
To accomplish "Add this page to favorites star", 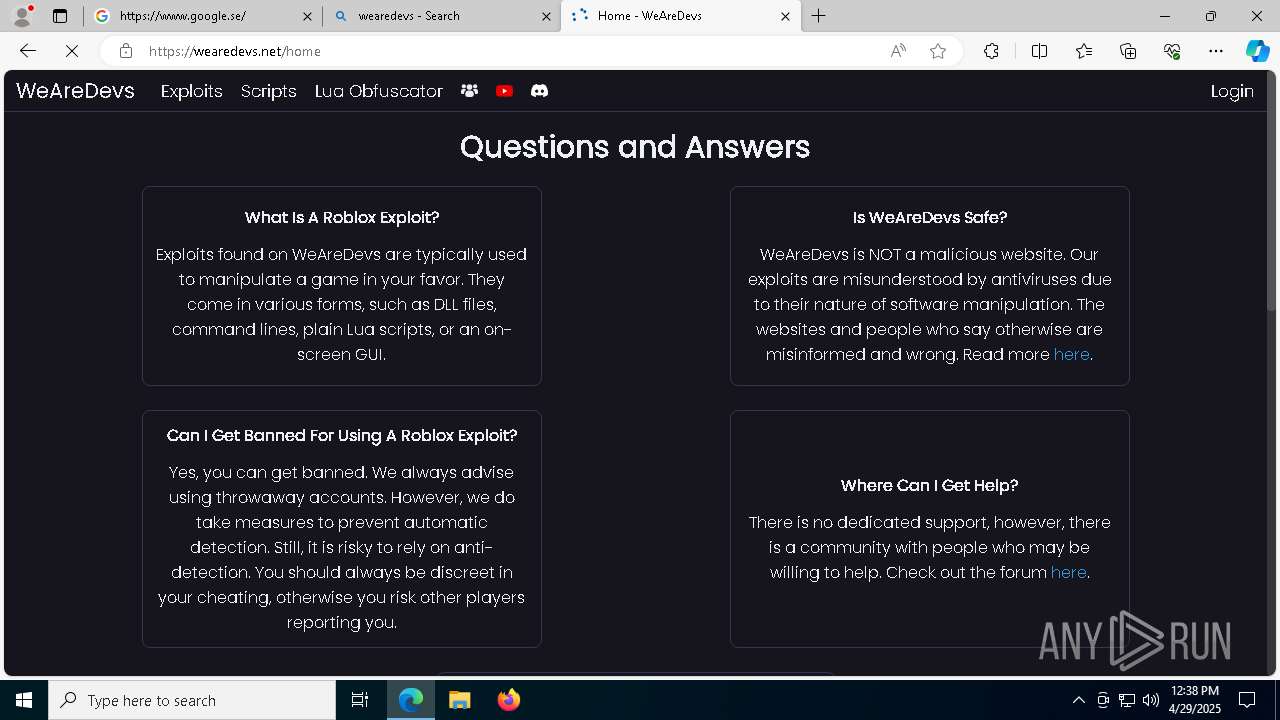I will click(938, 51).
